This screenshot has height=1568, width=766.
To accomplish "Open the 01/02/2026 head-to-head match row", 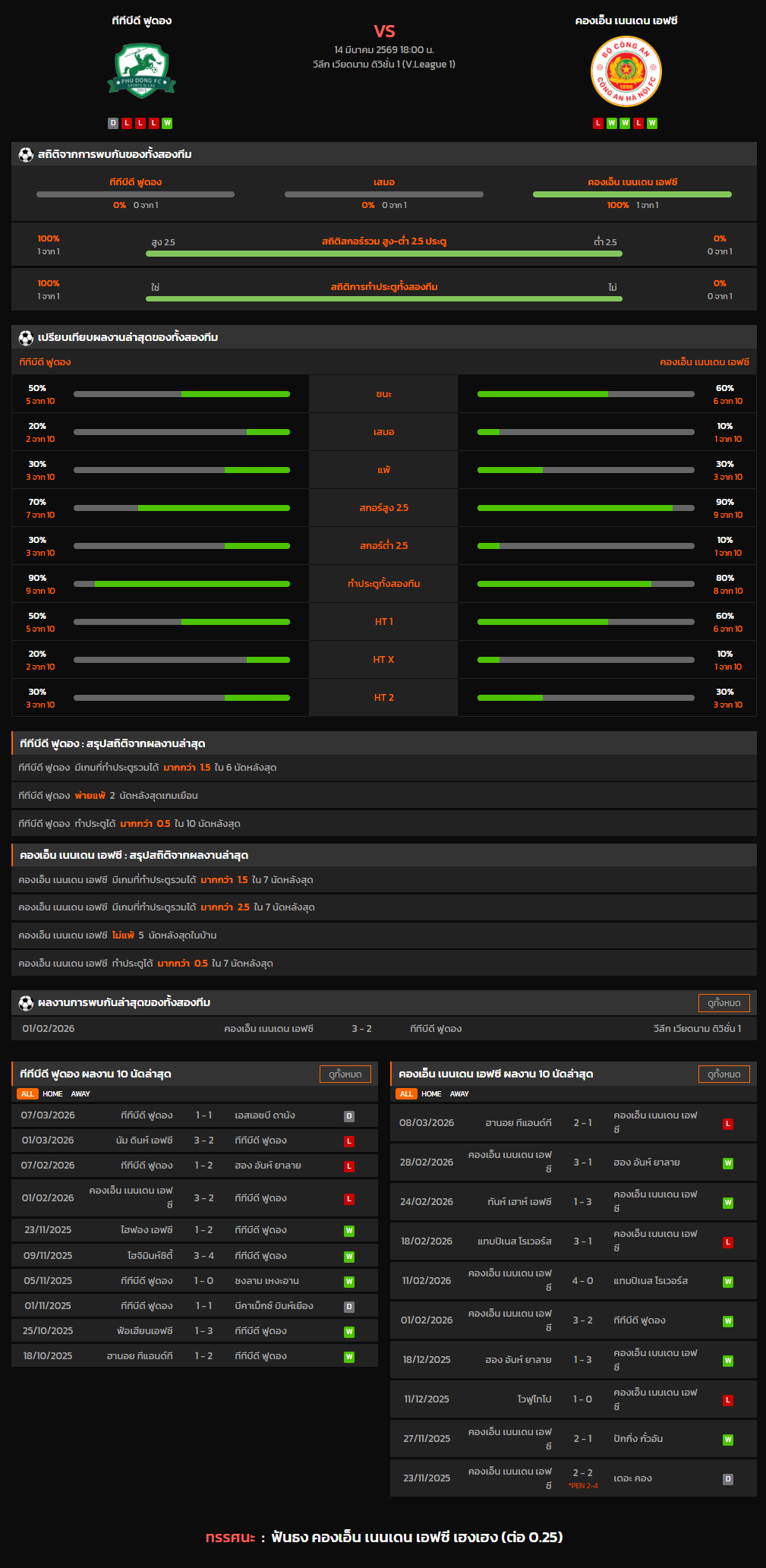I will (x=383, y=1029).
